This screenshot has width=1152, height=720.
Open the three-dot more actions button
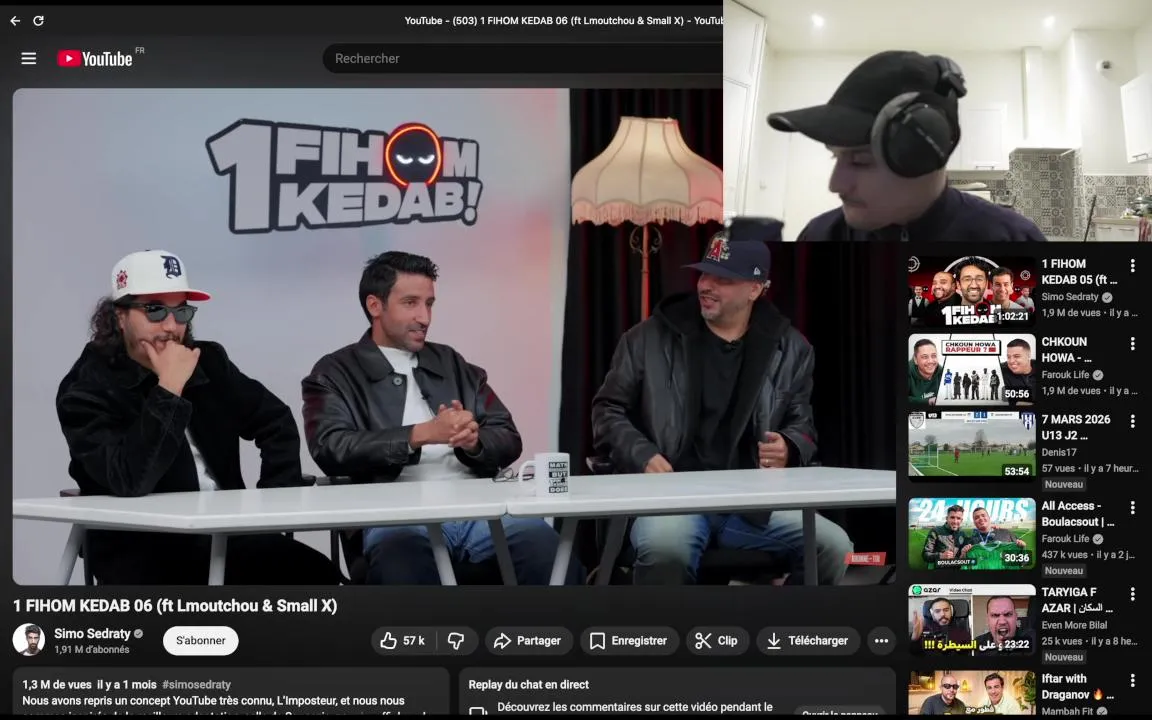[x=881, y=641]
